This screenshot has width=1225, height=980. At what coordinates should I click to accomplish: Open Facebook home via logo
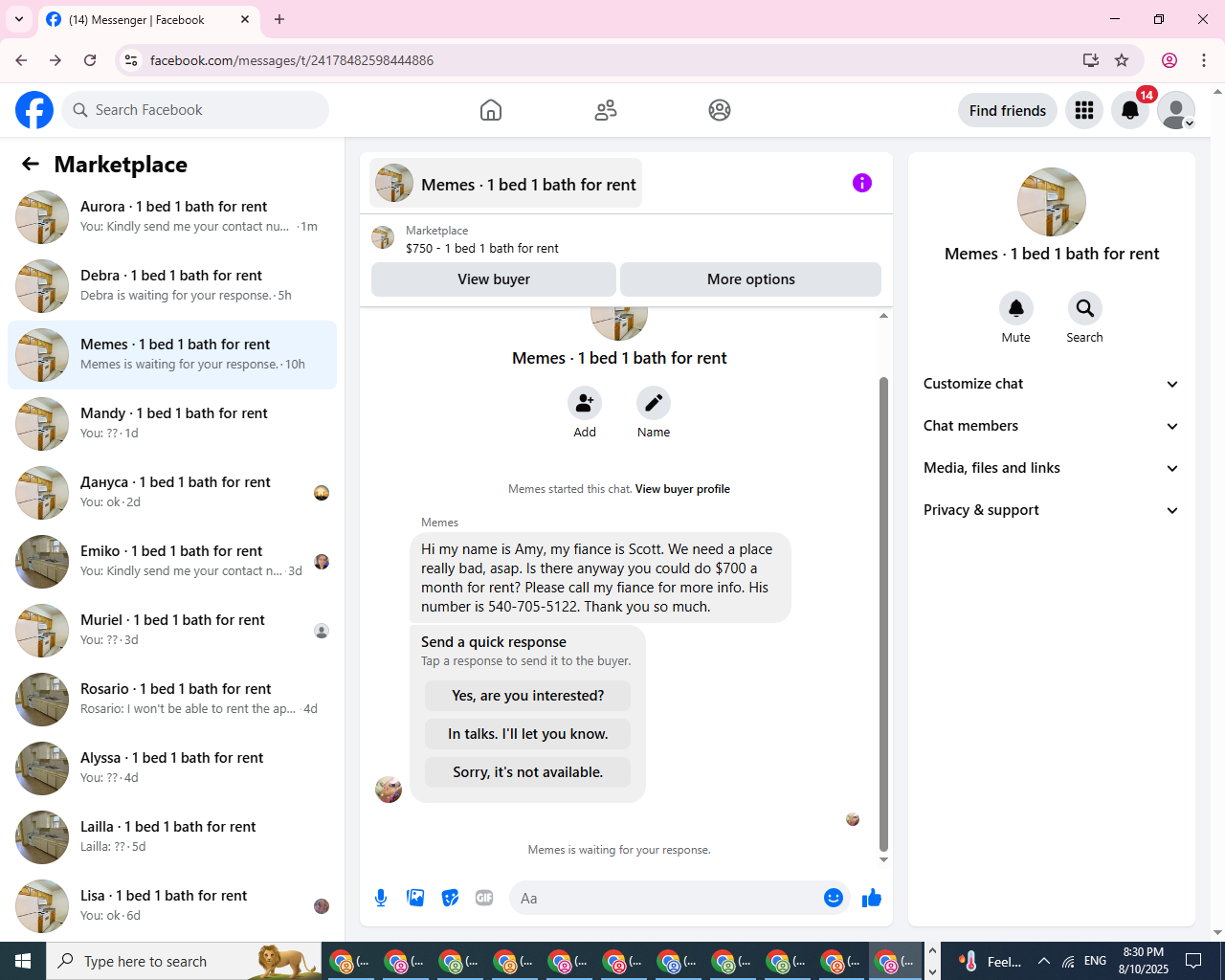coord(34,110)
